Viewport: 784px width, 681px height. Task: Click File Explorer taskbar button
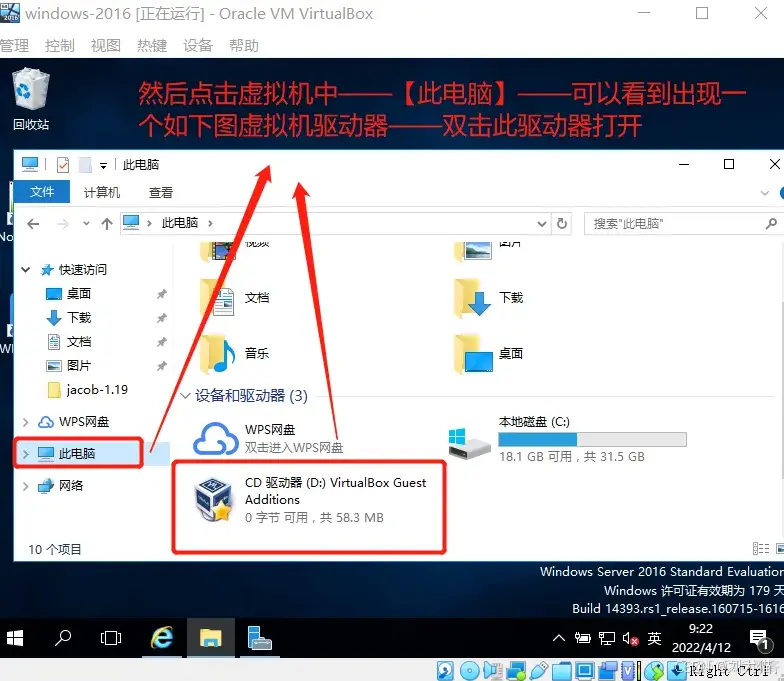tap(210, 638)
